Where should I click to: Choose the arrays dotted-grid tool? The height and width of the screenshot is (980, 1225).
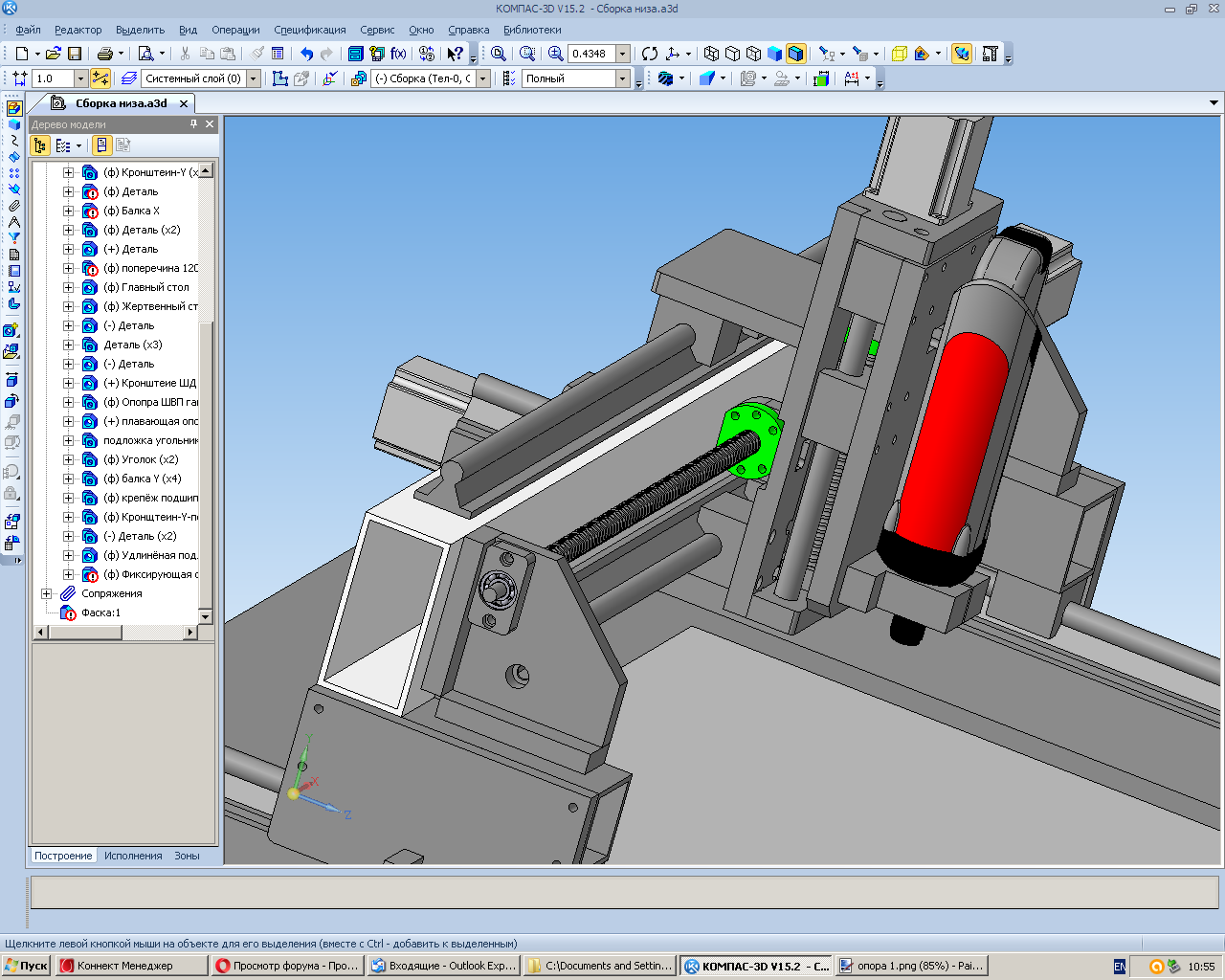tap(13, 173)
